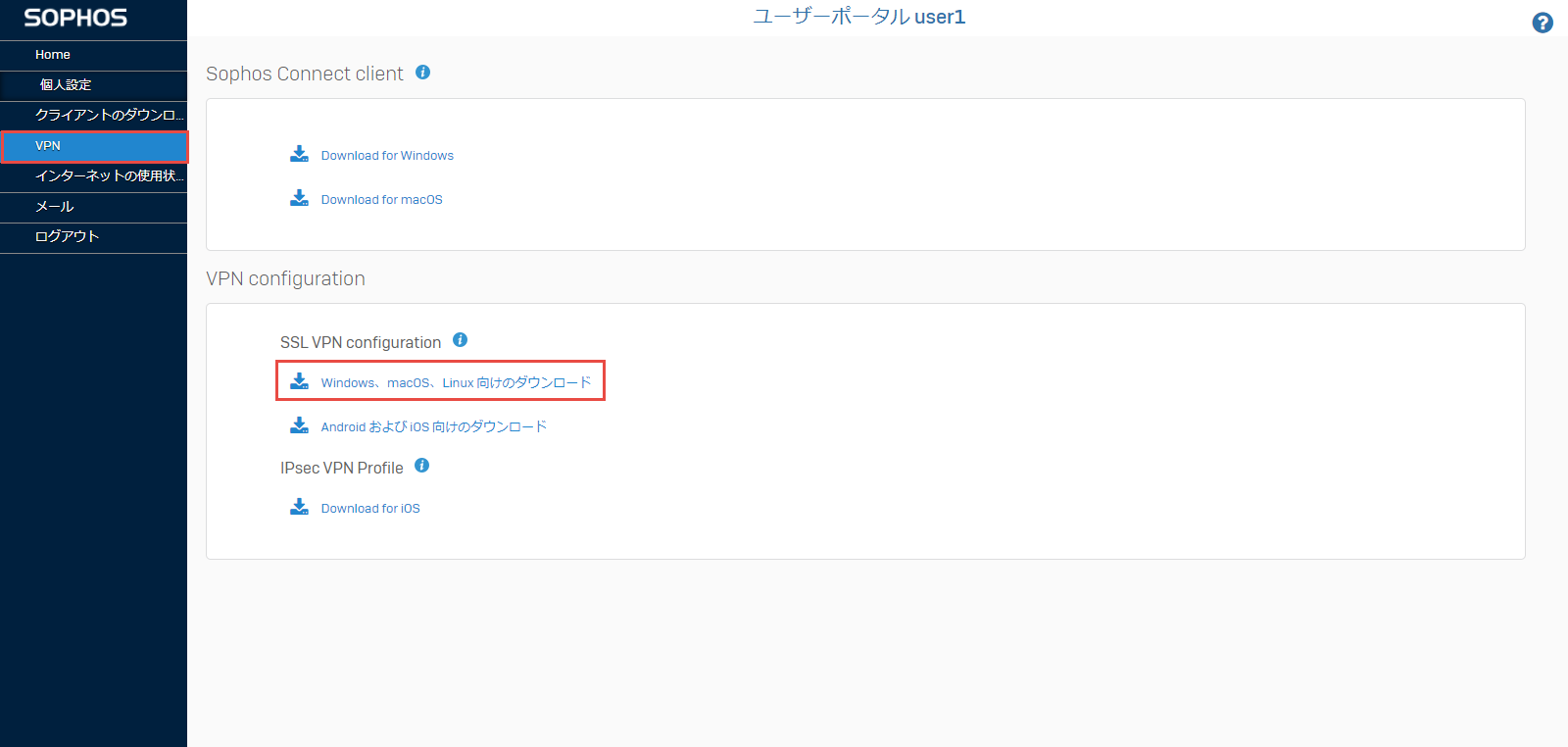This screenshot has width=1568, height=747.
Task: Click the Download for Windows link
Action: (x=387, y=156)
